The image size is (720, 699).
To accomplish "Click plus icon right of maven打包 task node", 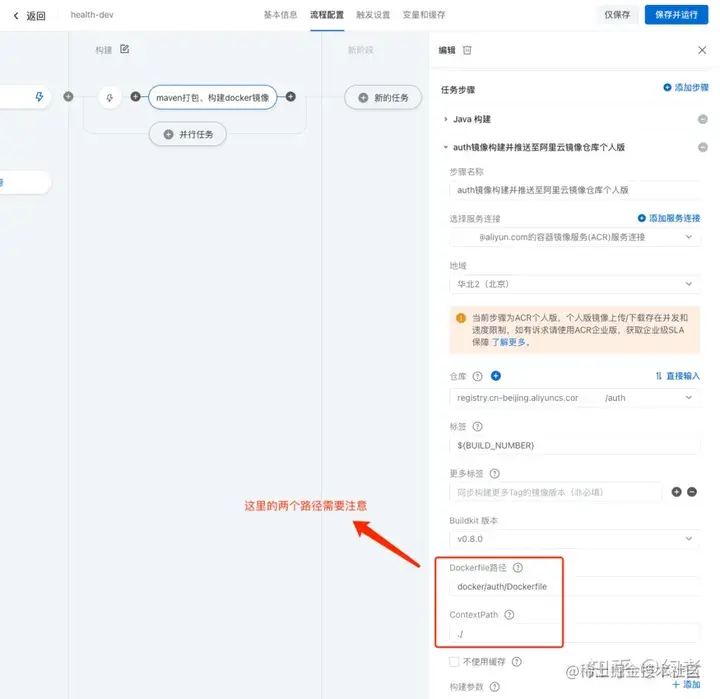I will coord(291,97).
